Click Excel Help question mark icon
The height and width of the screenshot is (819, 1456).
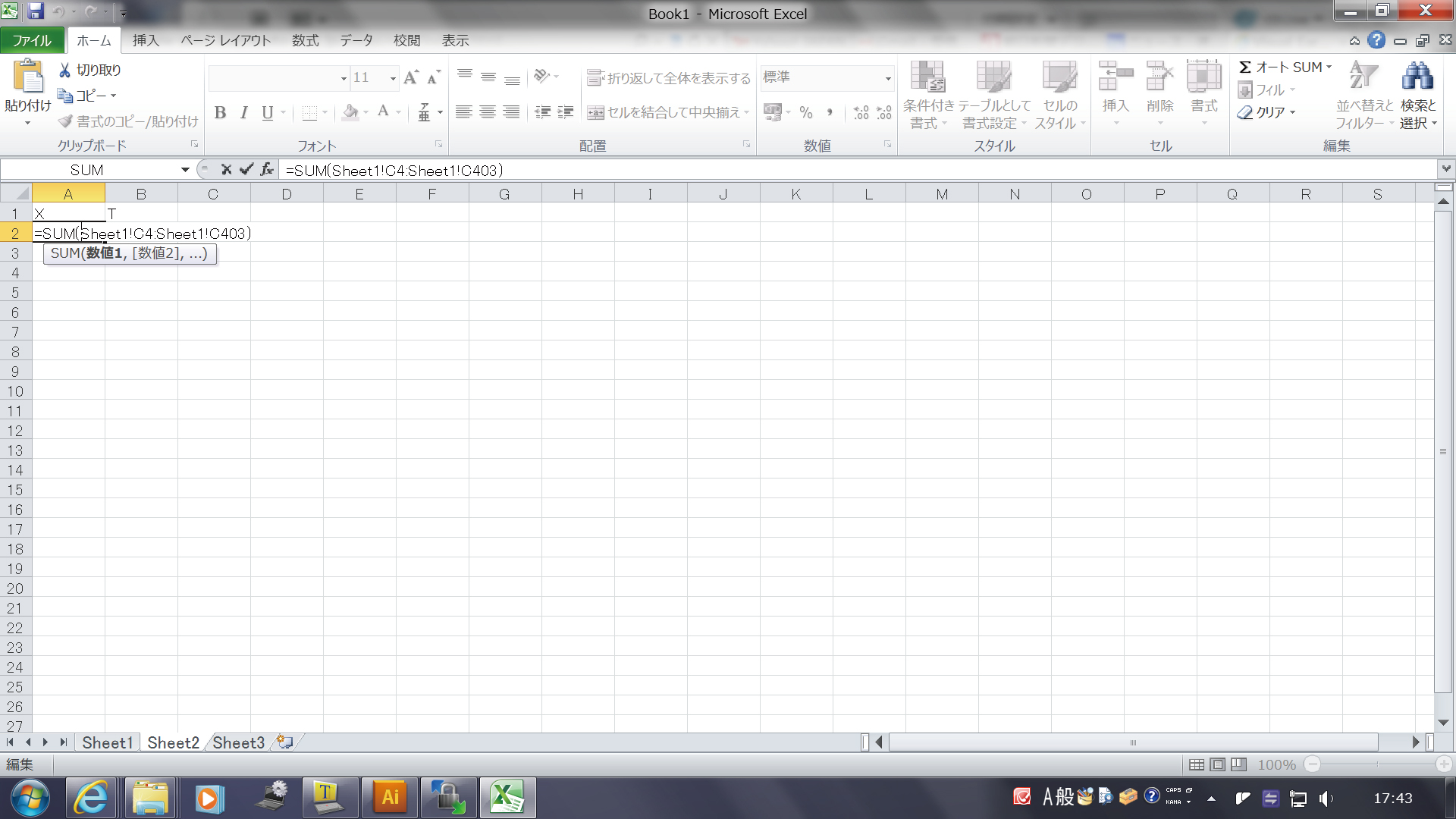tap(1376, 40)
